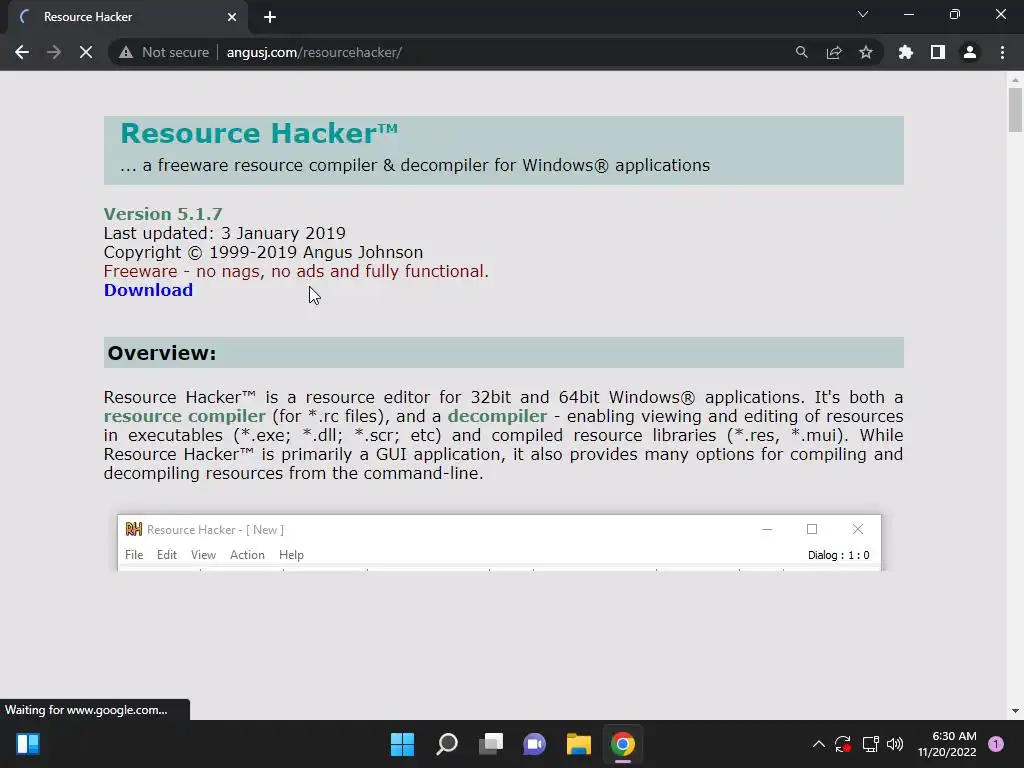Open Chrome's three-dot menu
1024x768 pixels.
(x=1002, y=52)
